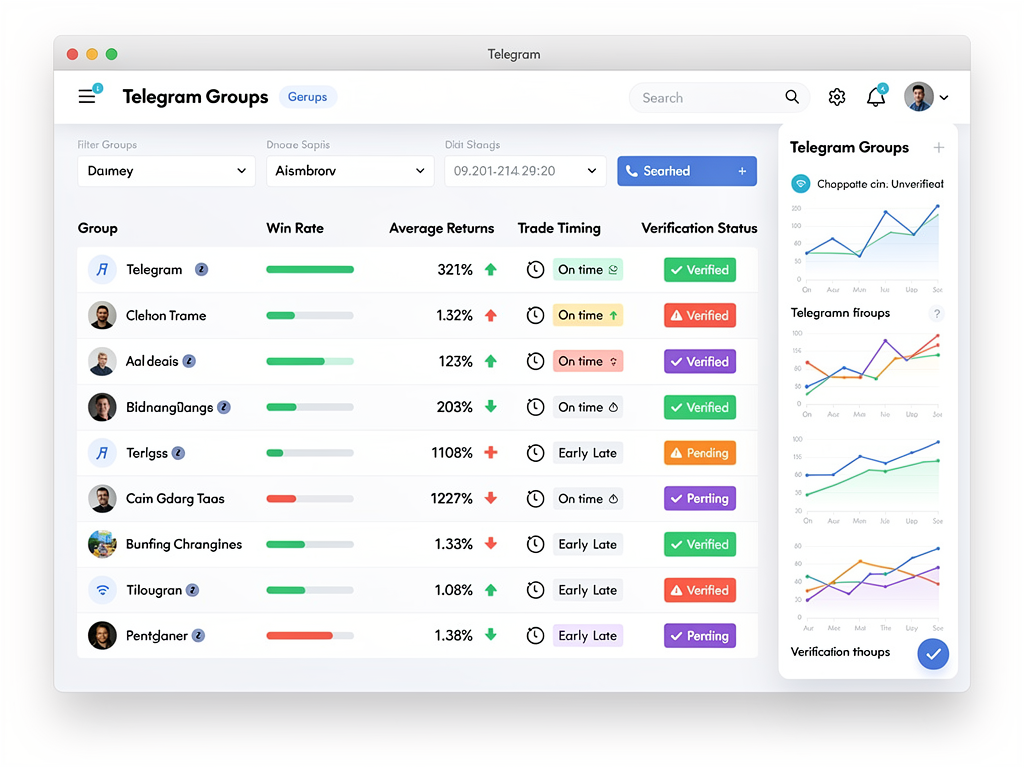Image resolution: width=1024 pixels, height=768 pixels.
Task: Click the settings gear icon
Action: pyautogui.click(x=837, y=96)
